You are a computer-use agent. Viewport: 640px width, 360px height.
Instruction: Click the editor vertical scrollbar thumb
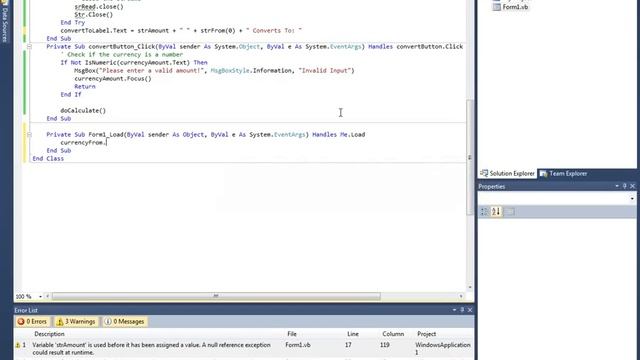point(470,157)
